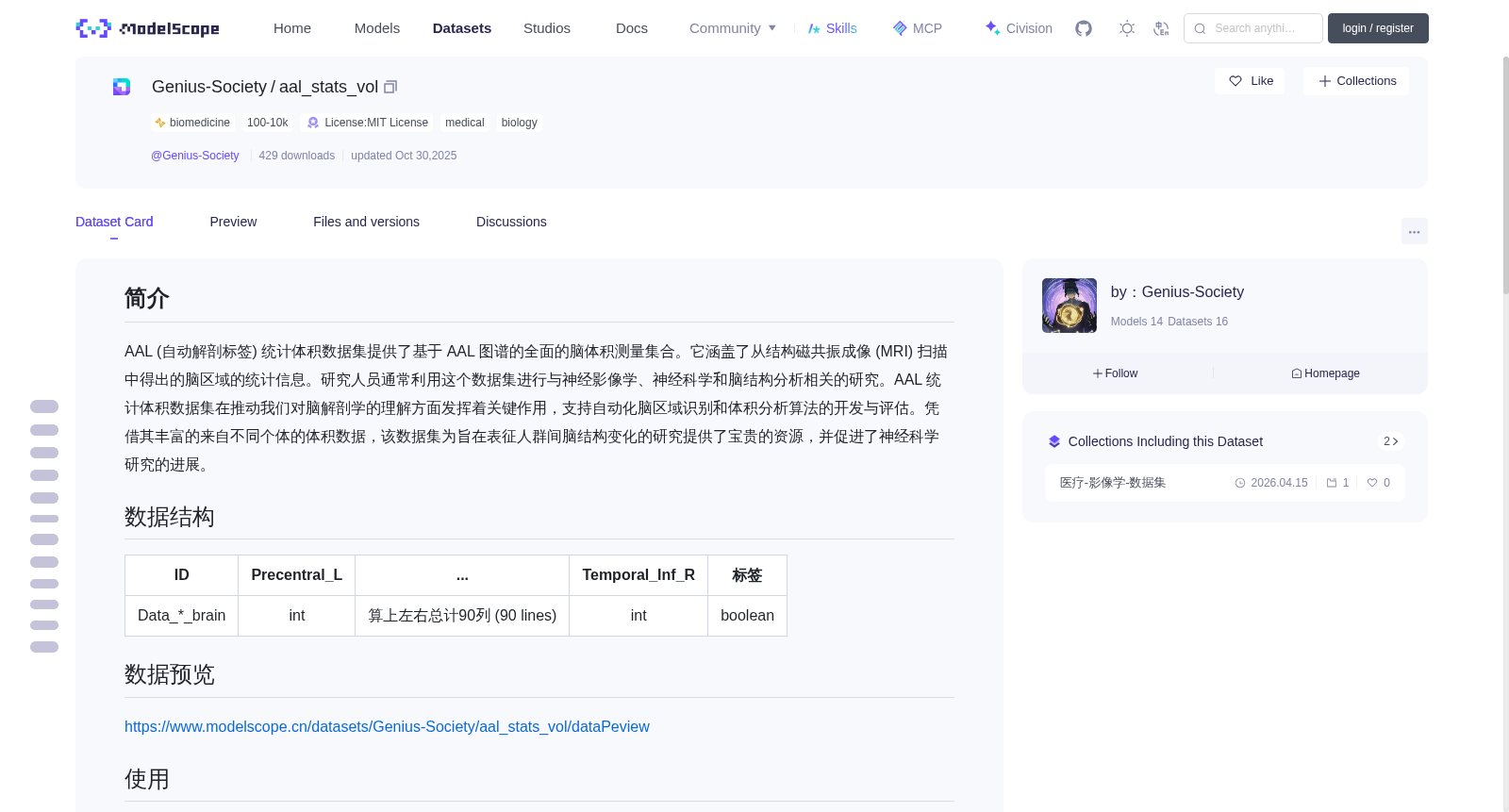Switch to Files and versions tab
The width and height of the screenshot is (1509, 812).
(x=366, y=222)
